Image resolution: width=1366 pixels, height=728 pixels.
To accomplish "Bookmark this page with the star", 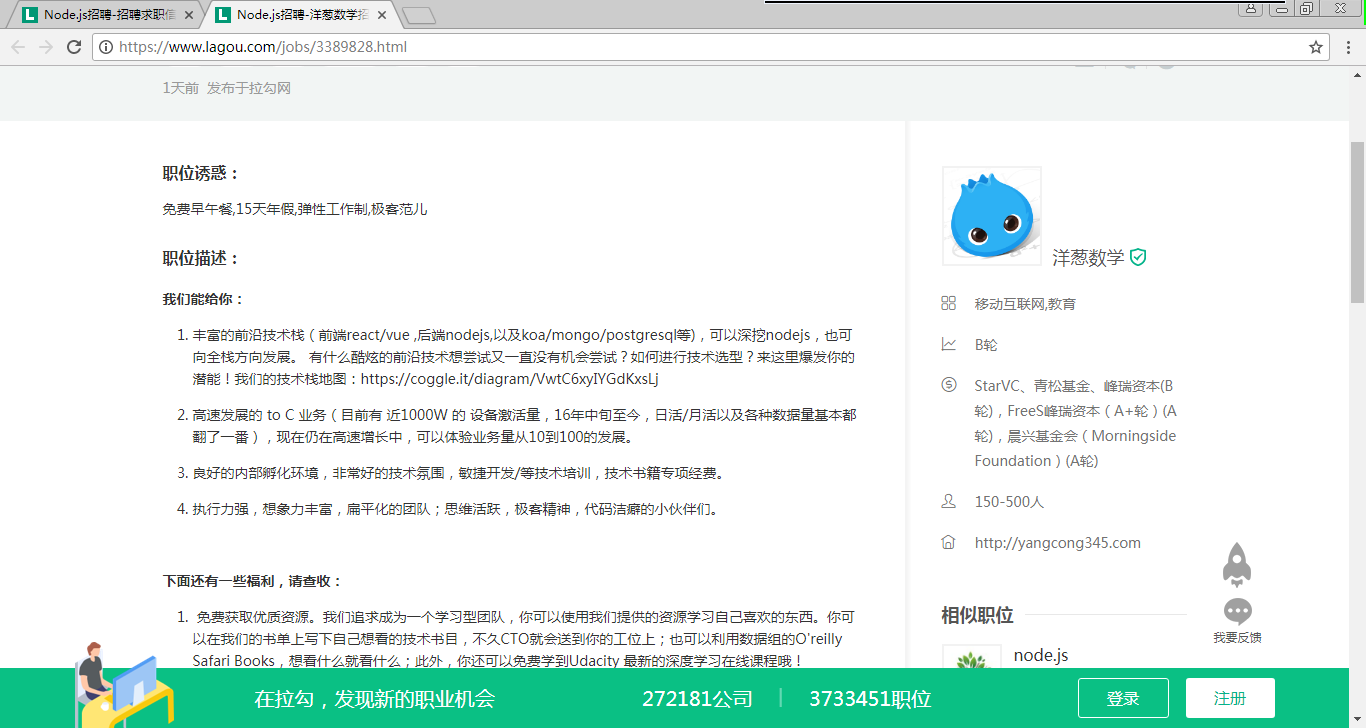I will (1316, 47).
